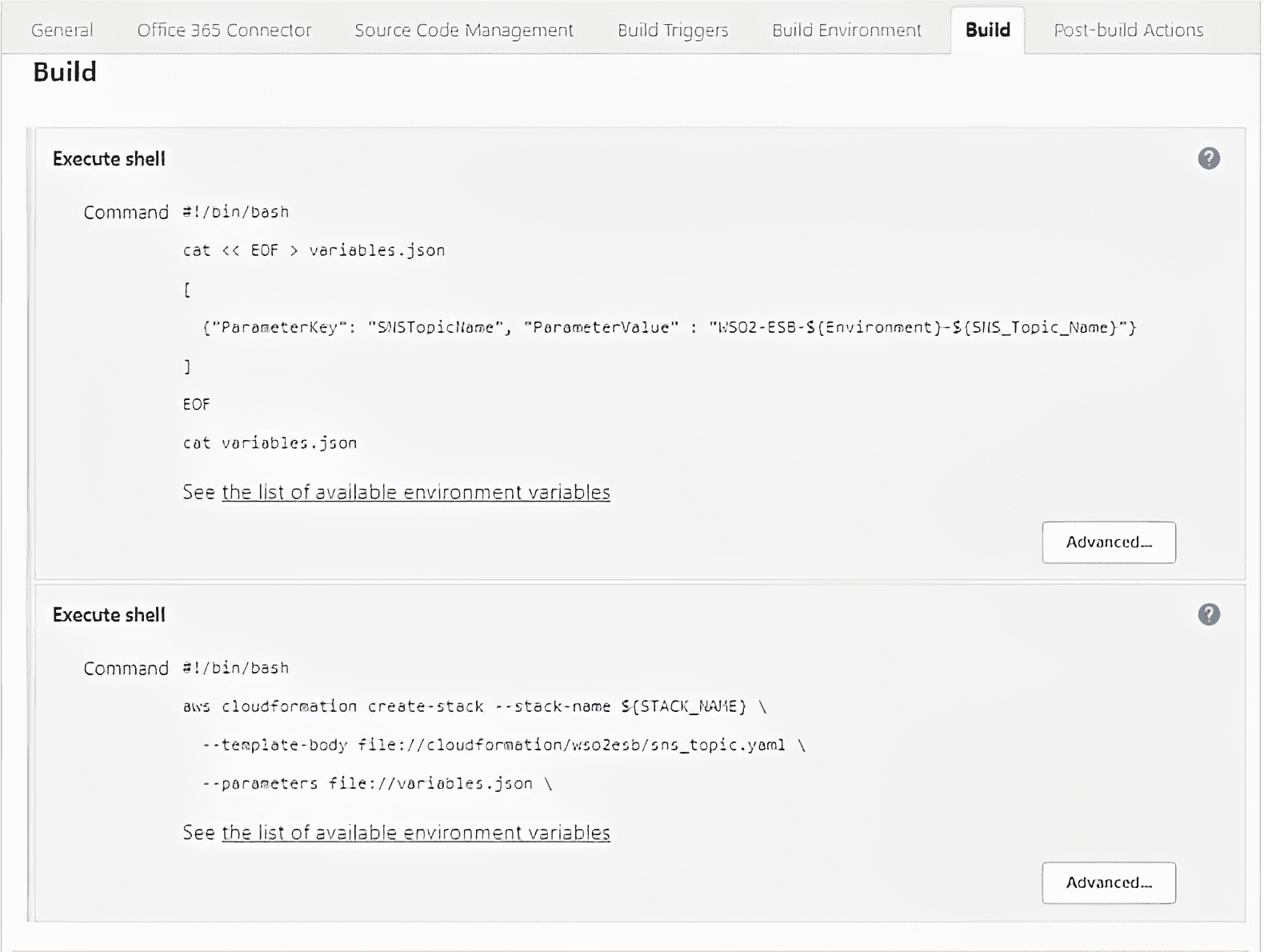Click the ParameterKey SNSTopicName line
Image resolution: width=1264 pixels, height=952 pixels.
[x=669, y=327]
